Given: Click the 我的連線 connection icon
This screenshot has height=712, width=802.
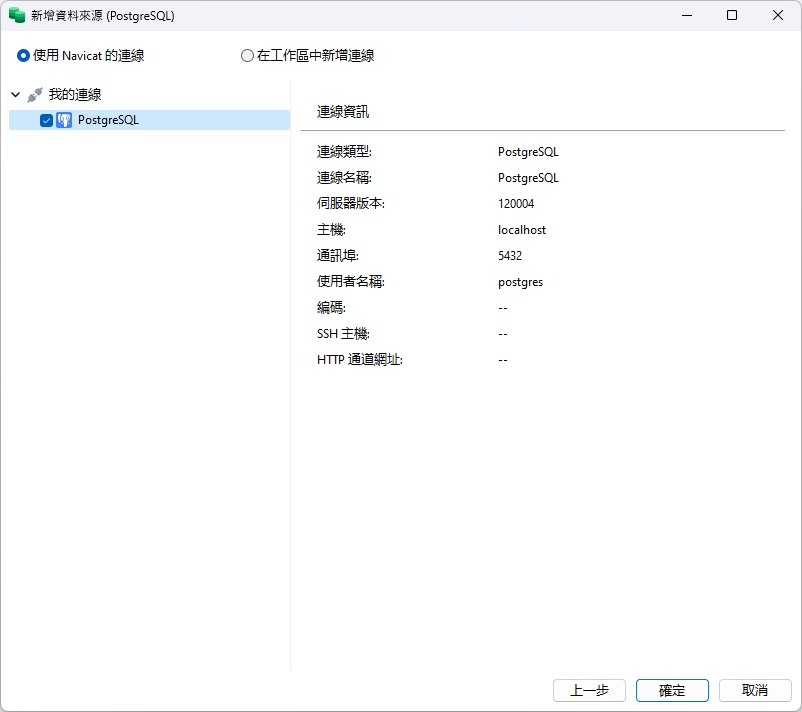Looking at the screenshot, I should 36,93.
